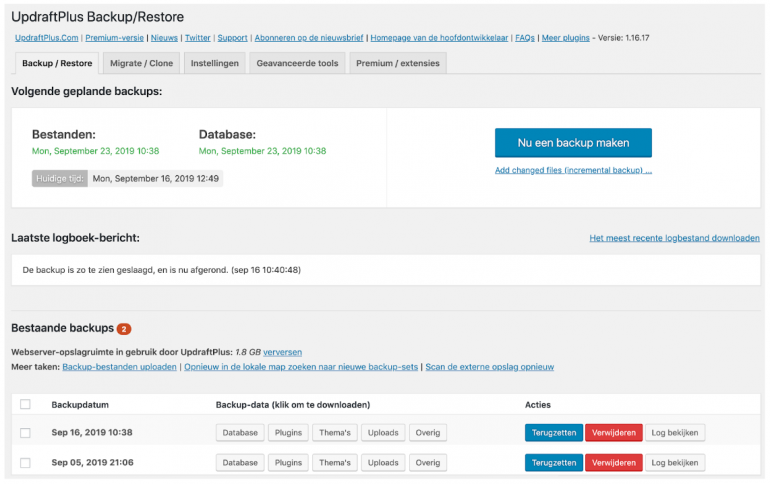Click the Huidige tijd label
Viewport: 770px width, 484px height.
pyautogui.click(x=60, y=179)
